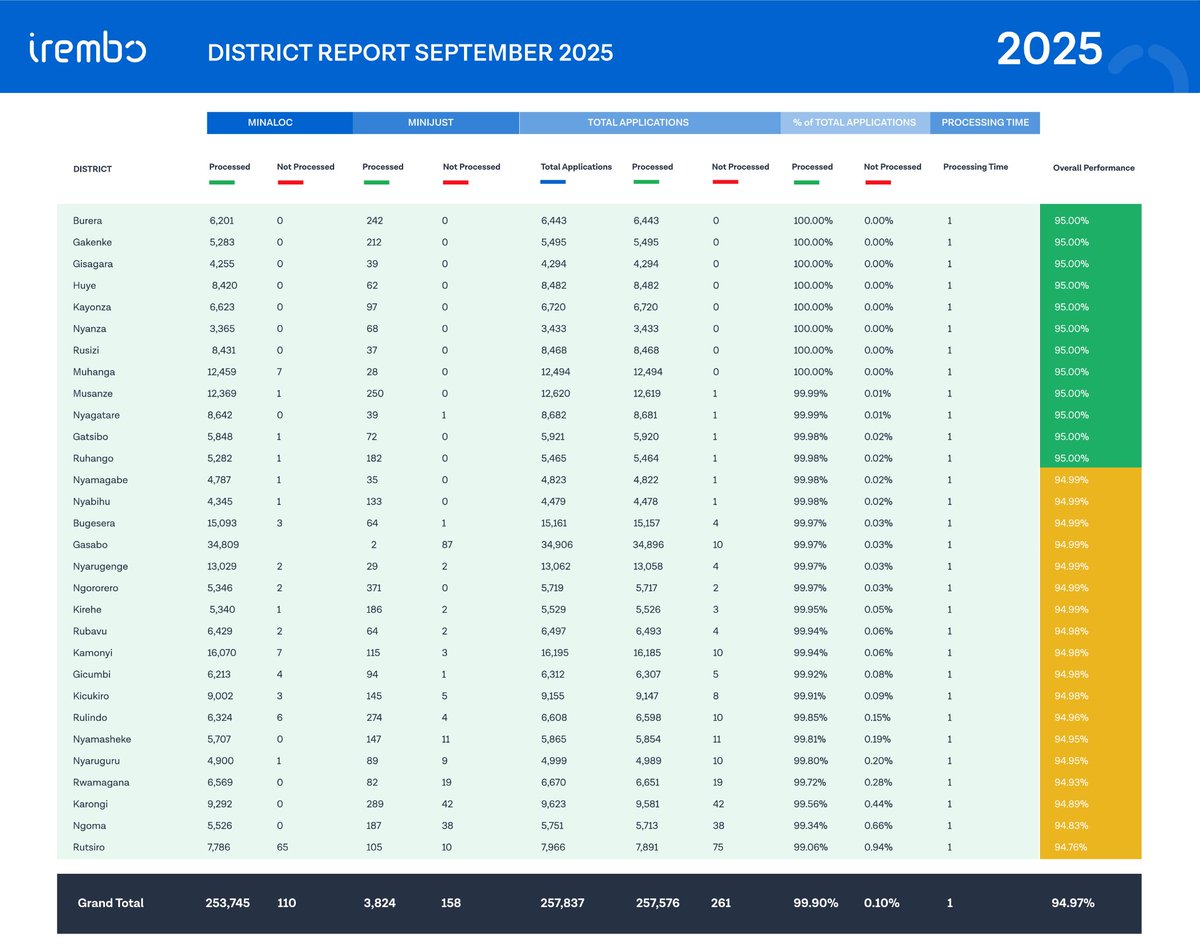Click the DISTRICT REPORT SEPTEMBER 2025 title

(x=410, y=52)
